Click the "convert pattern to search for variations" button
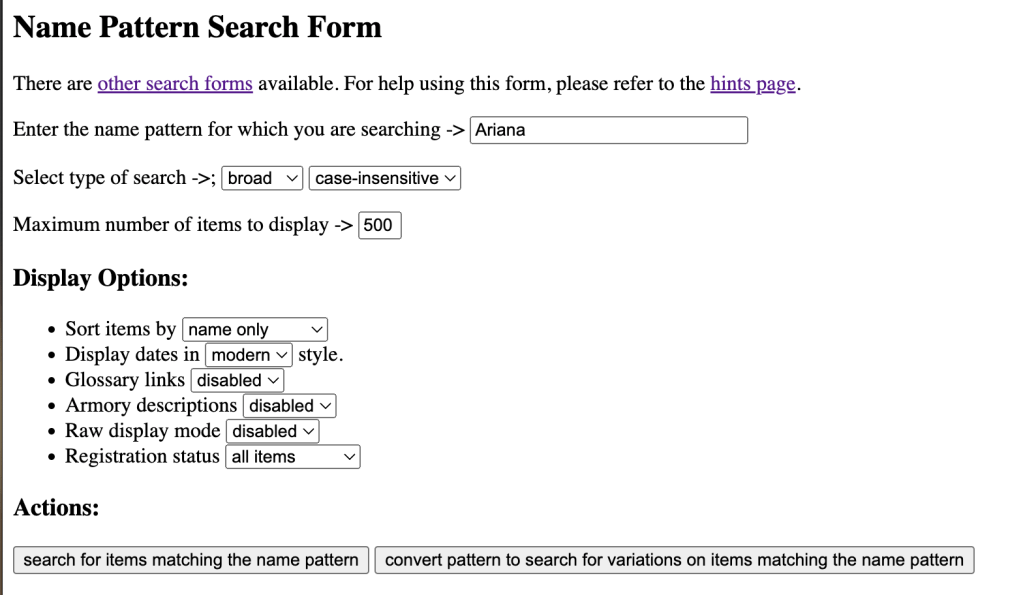This screenshot has width=1023, height=595. pos(674,560)
